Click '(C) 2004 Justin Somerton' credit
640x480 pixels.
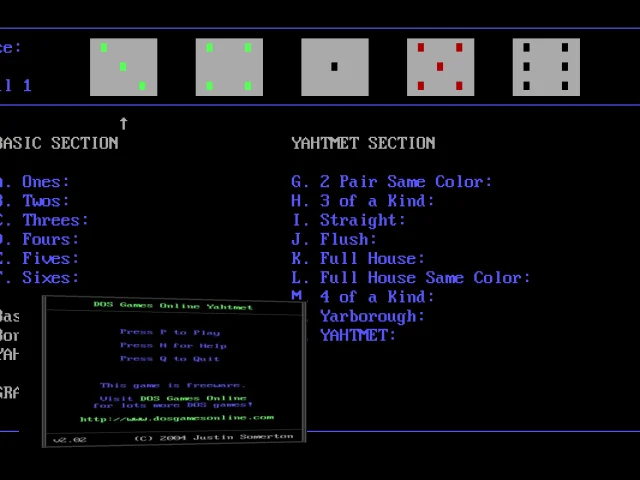pos(213,437)
